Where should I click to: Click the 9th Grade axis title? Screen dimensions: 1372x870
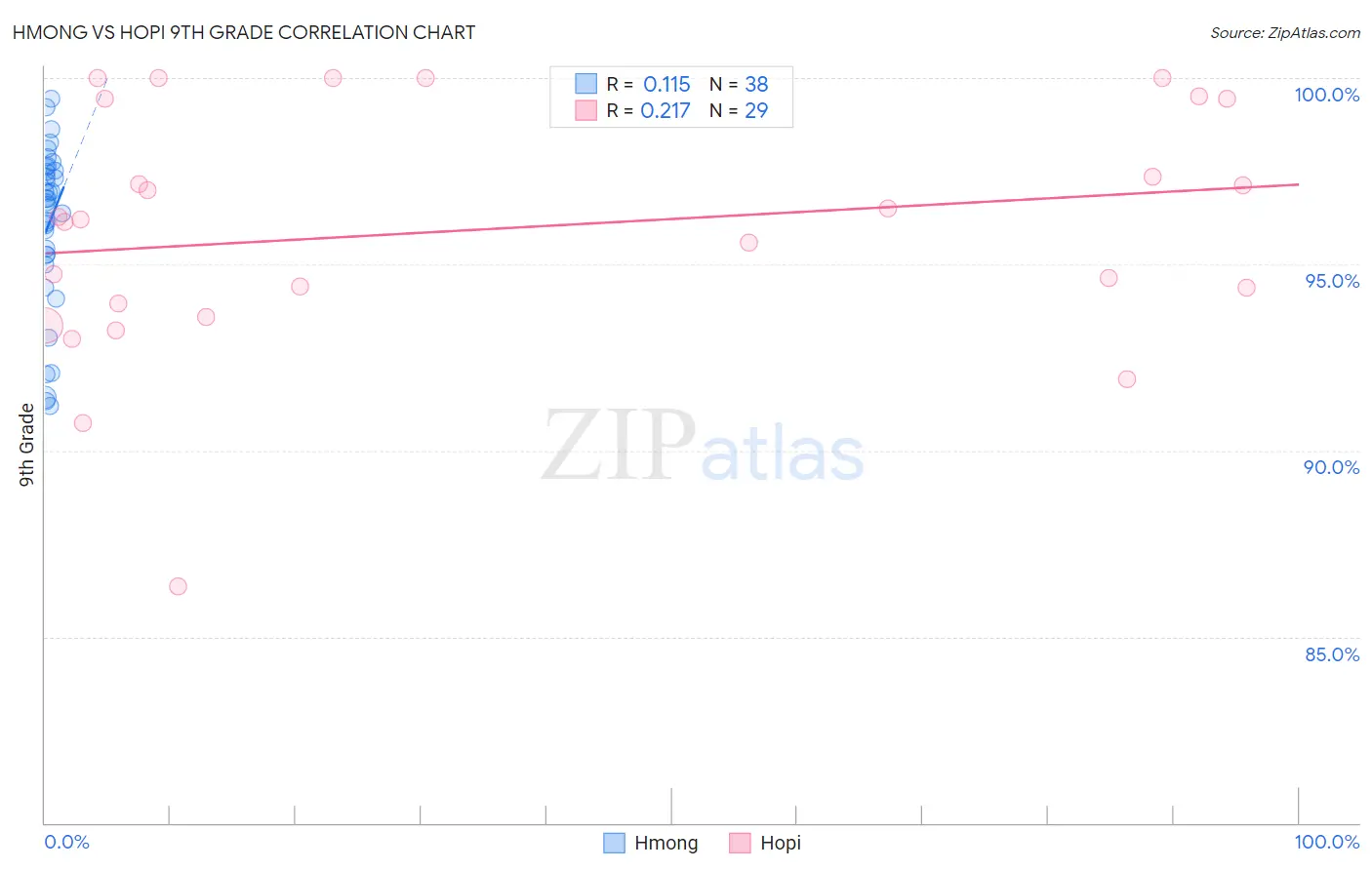[26, 445]
